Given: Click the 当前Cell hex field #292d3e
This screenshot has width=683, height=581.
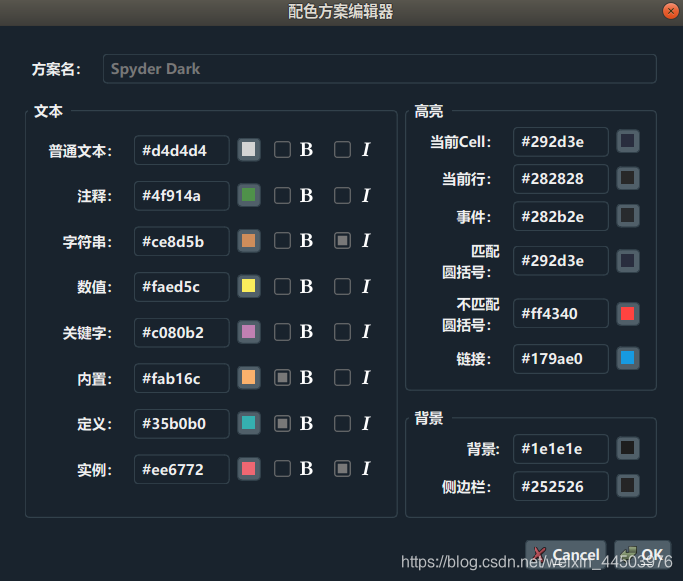Looking at the screenshot, I should (561, 142).
